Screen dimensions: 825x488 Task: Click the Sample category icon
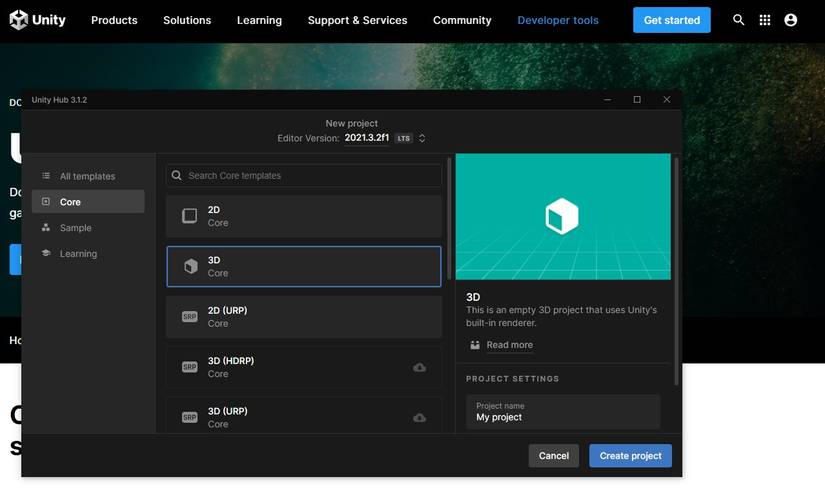pos(46,227)
